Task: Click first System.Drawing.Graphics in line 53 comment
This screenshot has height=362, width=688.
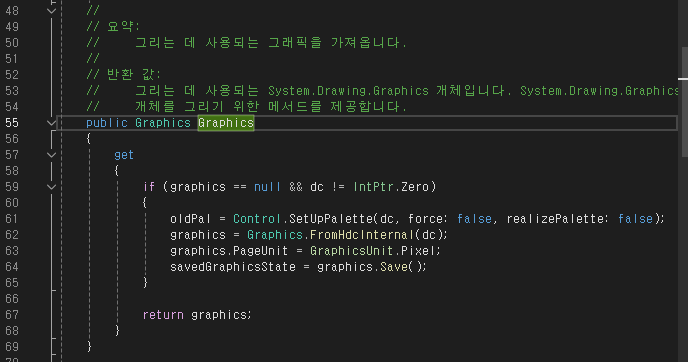Action: [348, 91]
